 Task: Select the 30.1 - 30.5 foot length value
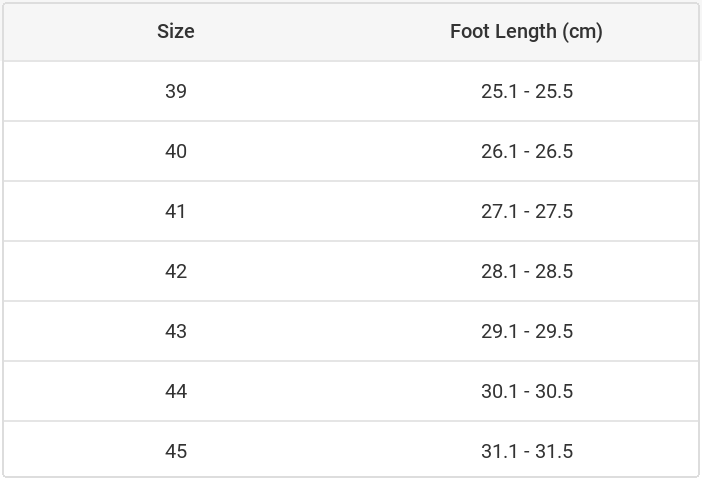click(526, 391)
